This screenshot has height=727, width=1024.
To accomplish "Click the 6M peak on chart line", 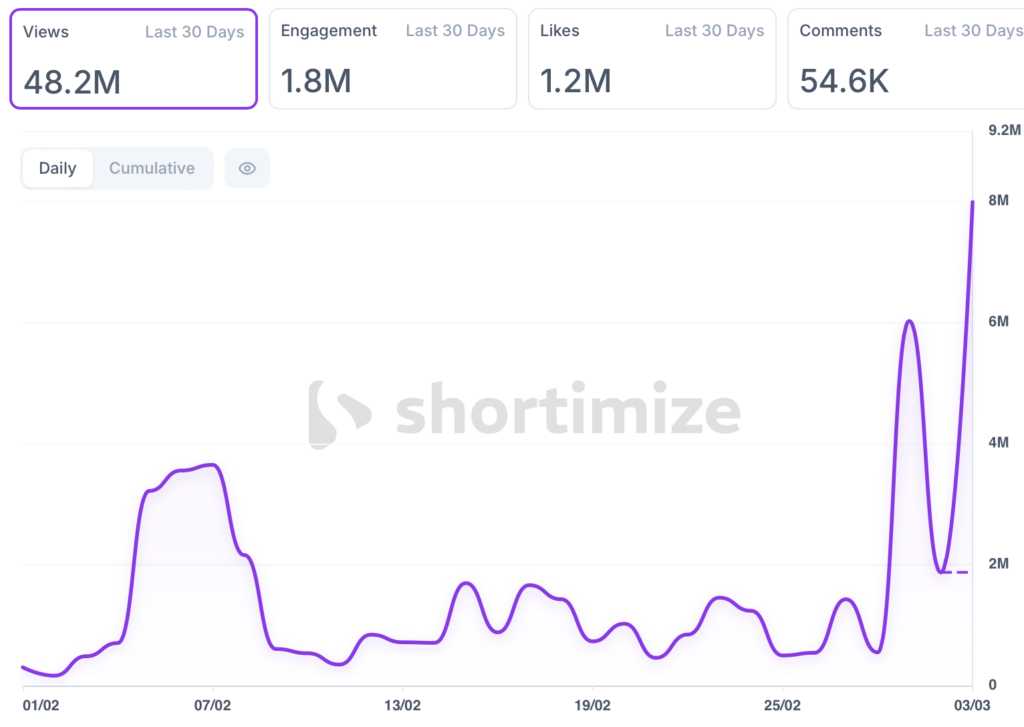I will click(909, 321).
